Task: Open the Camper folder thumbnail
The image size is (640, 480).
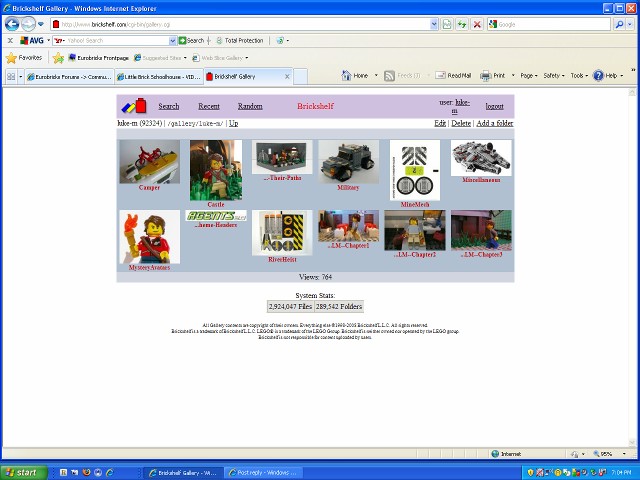Action: (x=149, y=162)
